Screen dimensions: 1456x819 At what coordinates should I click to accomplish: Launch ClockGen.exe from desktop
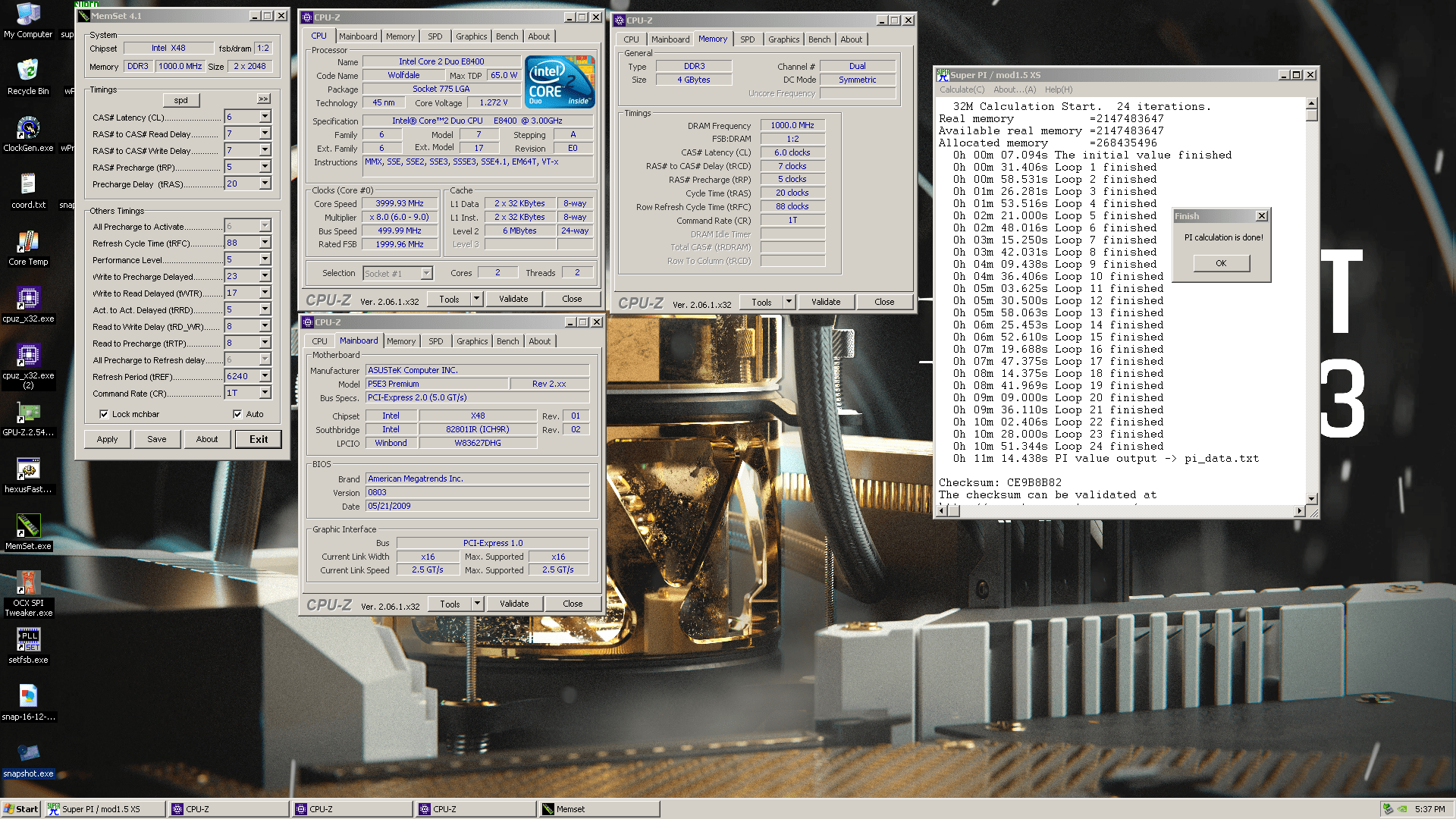pos(28,134)
